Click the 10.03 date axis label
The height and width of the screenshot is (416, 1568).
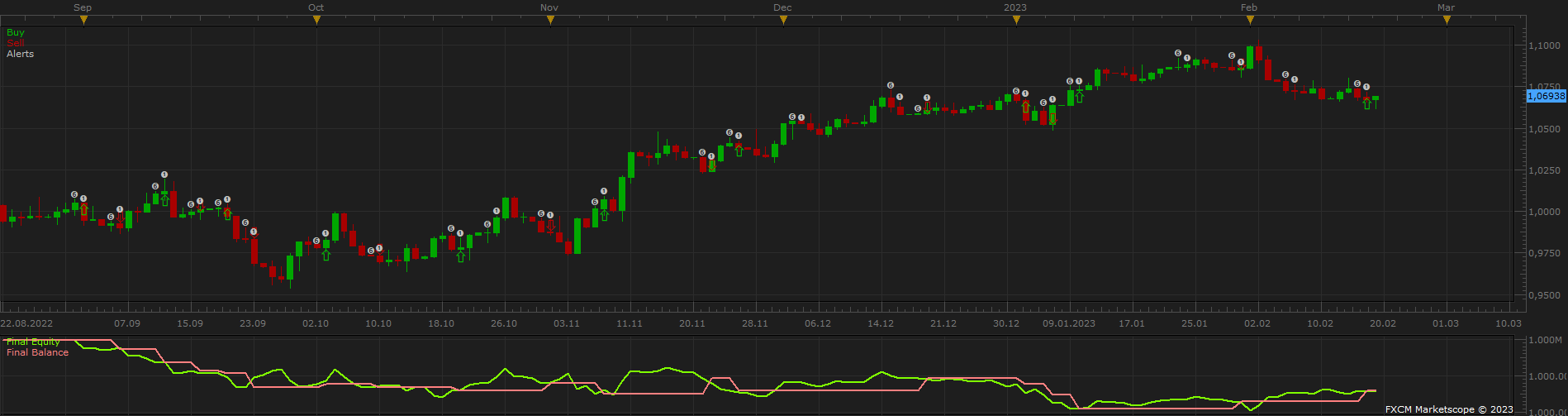1509,323
